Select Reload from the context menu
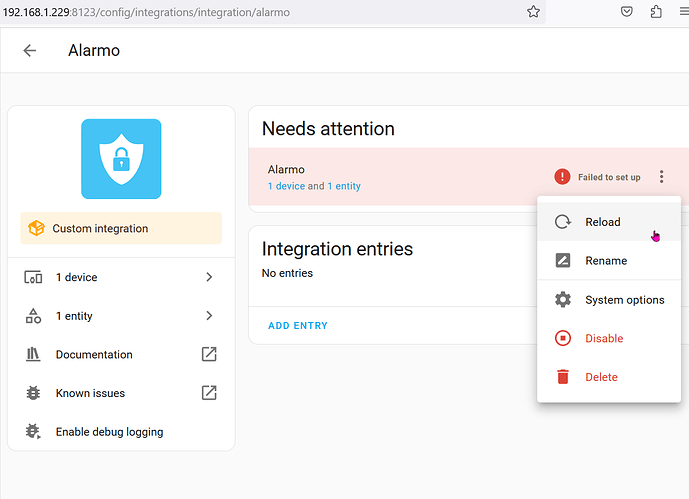The width and height of the screenshot is (689, 499). (602, 222)
